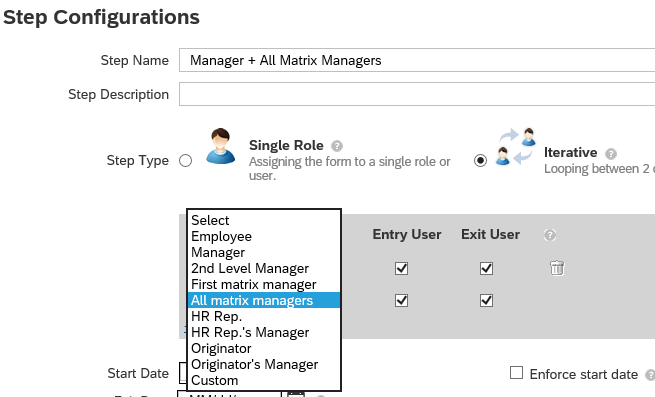The width and height of the screenshot is (655, 397).
Task: Open help icon next to Iterative
Action: click(611, 154)
